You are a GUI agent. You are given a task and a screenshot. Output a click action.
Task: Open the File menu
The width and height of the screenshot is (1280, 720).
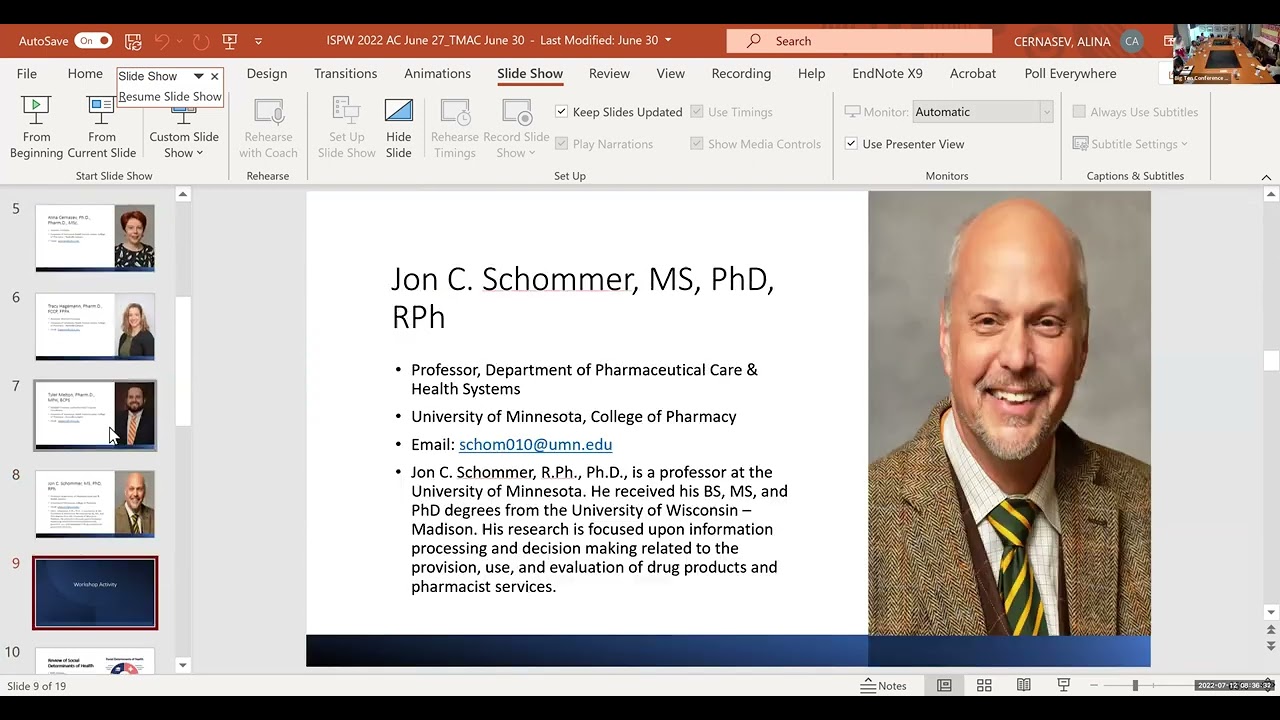click(x=27, y=74)
